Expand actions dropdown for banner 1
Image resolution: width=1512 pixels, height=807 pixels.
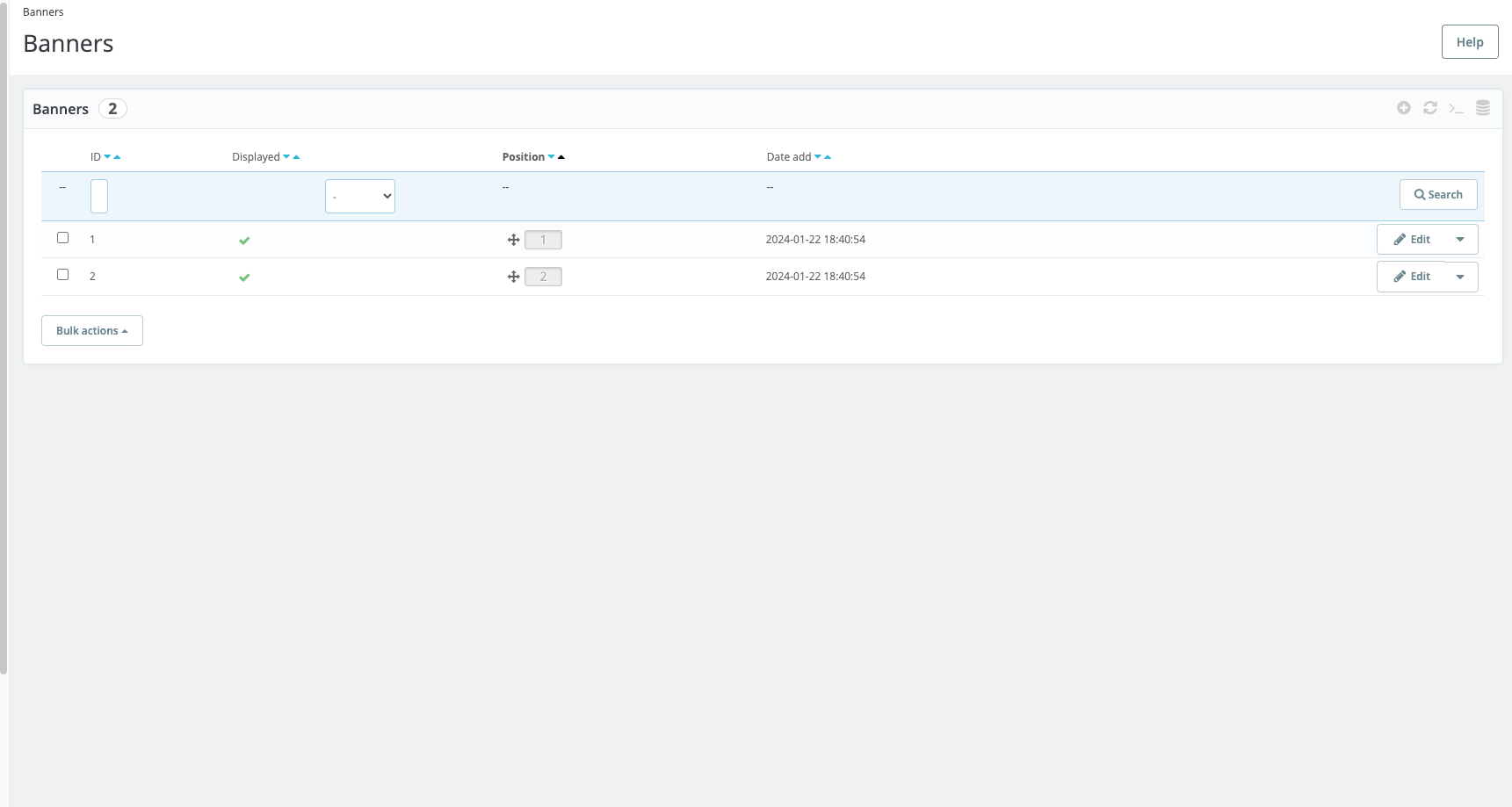[1460, 240]
